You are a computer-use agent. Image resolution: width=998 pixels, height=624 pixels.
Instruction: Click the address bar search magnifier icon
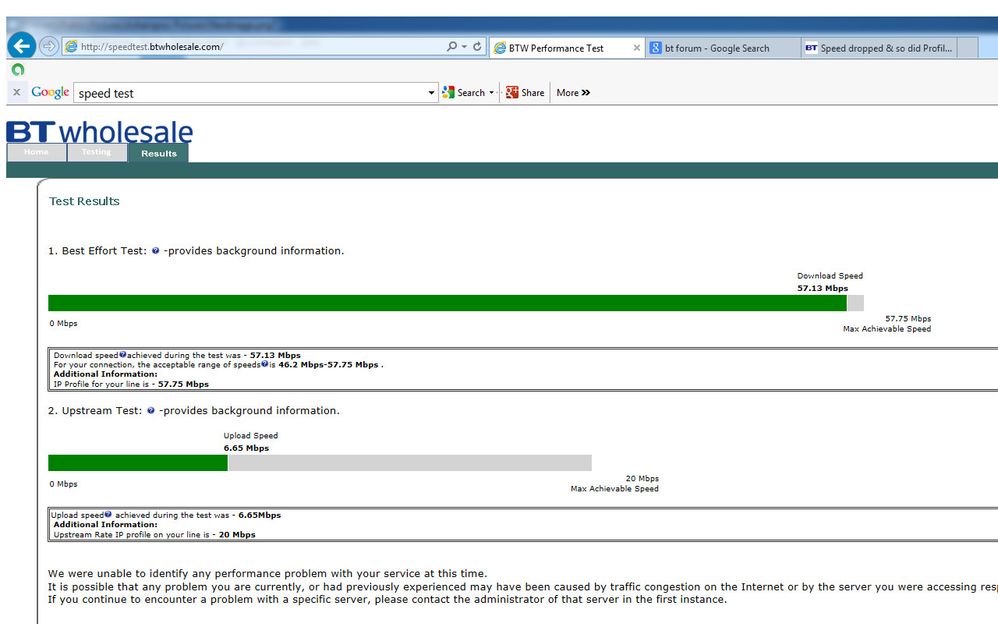tap(452, 46)
